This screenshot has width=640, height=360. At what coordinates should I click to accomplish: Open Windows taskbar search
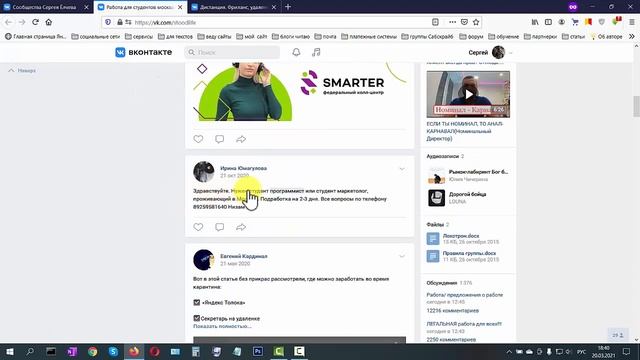point(30,351)
